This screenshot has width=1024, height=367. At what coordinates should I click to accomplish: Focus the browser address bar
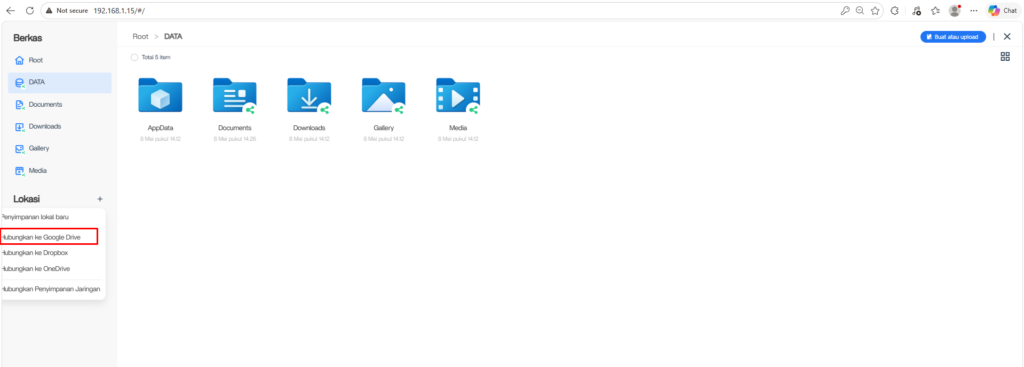457,10
